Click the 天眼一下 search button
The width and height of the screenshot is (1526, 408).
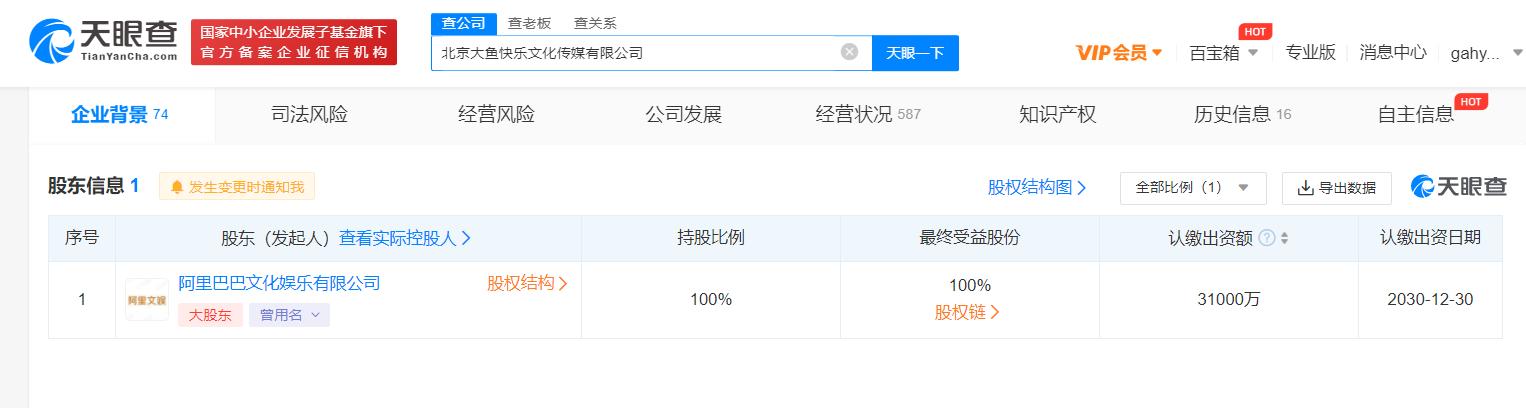click(x=915, y=53)
